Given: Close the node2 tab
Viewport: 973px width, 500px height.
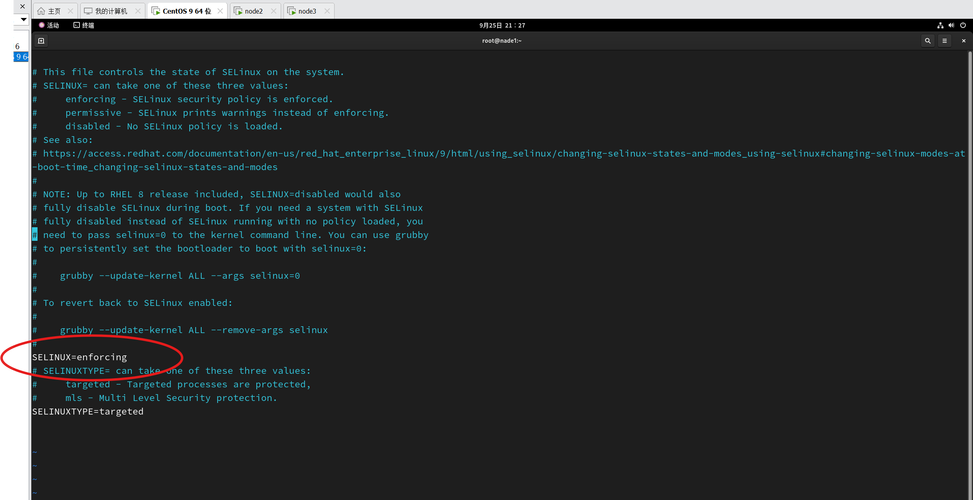Looking at the screenshot, I should pos(274,11).
